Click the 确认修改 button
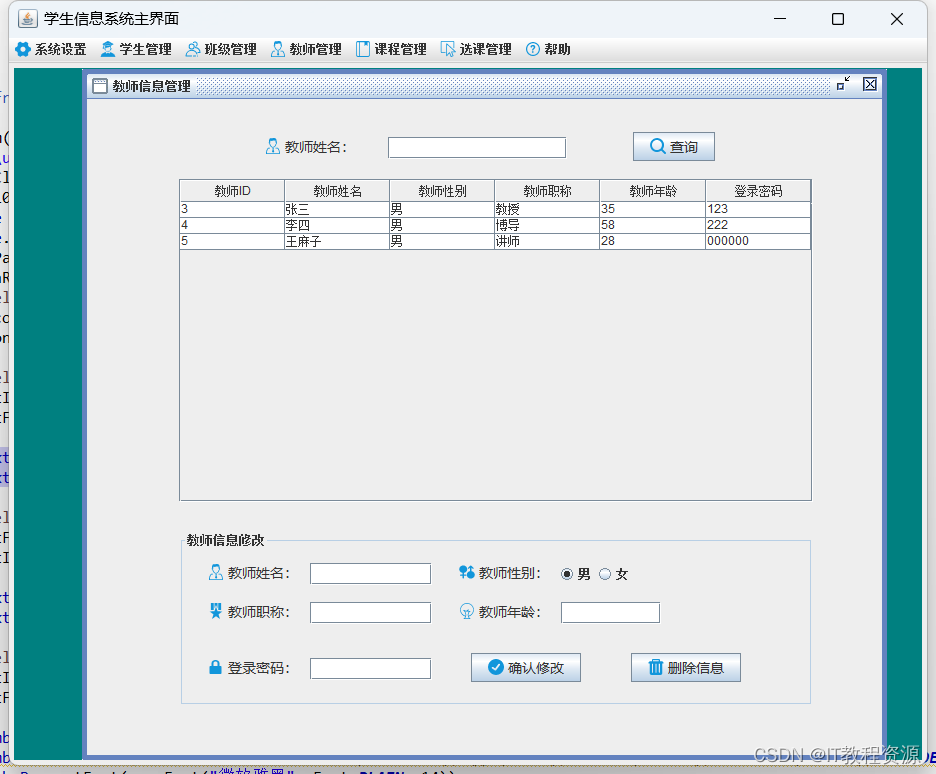The height and width of the screenshot is (774, 936). point(526,667)
